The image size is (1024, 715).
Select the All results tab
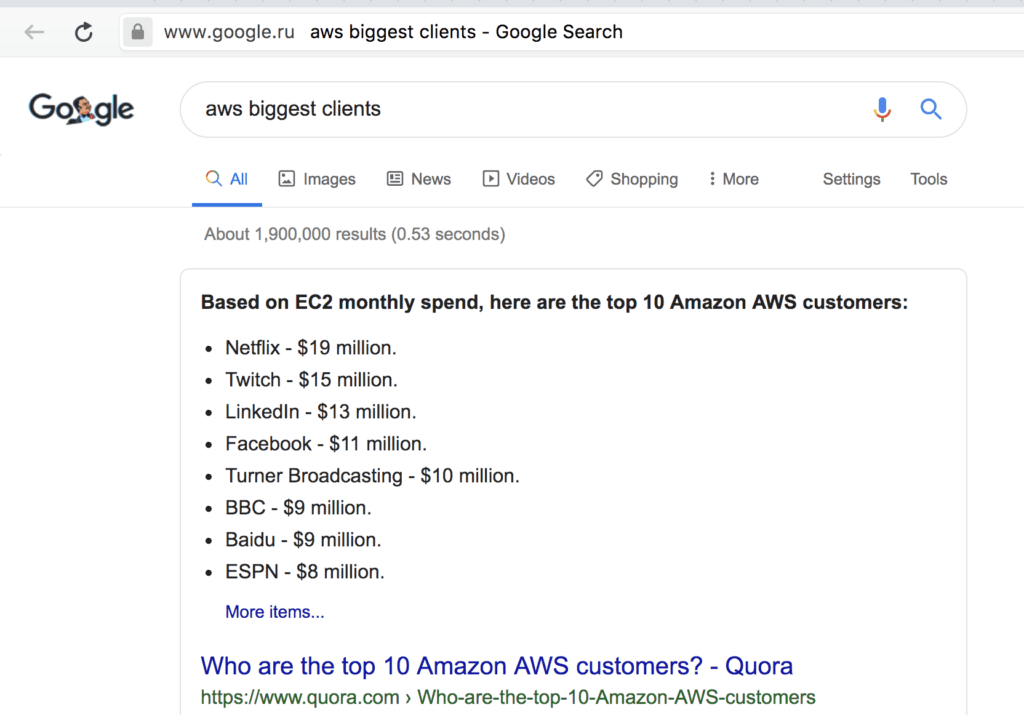point(227,179)
